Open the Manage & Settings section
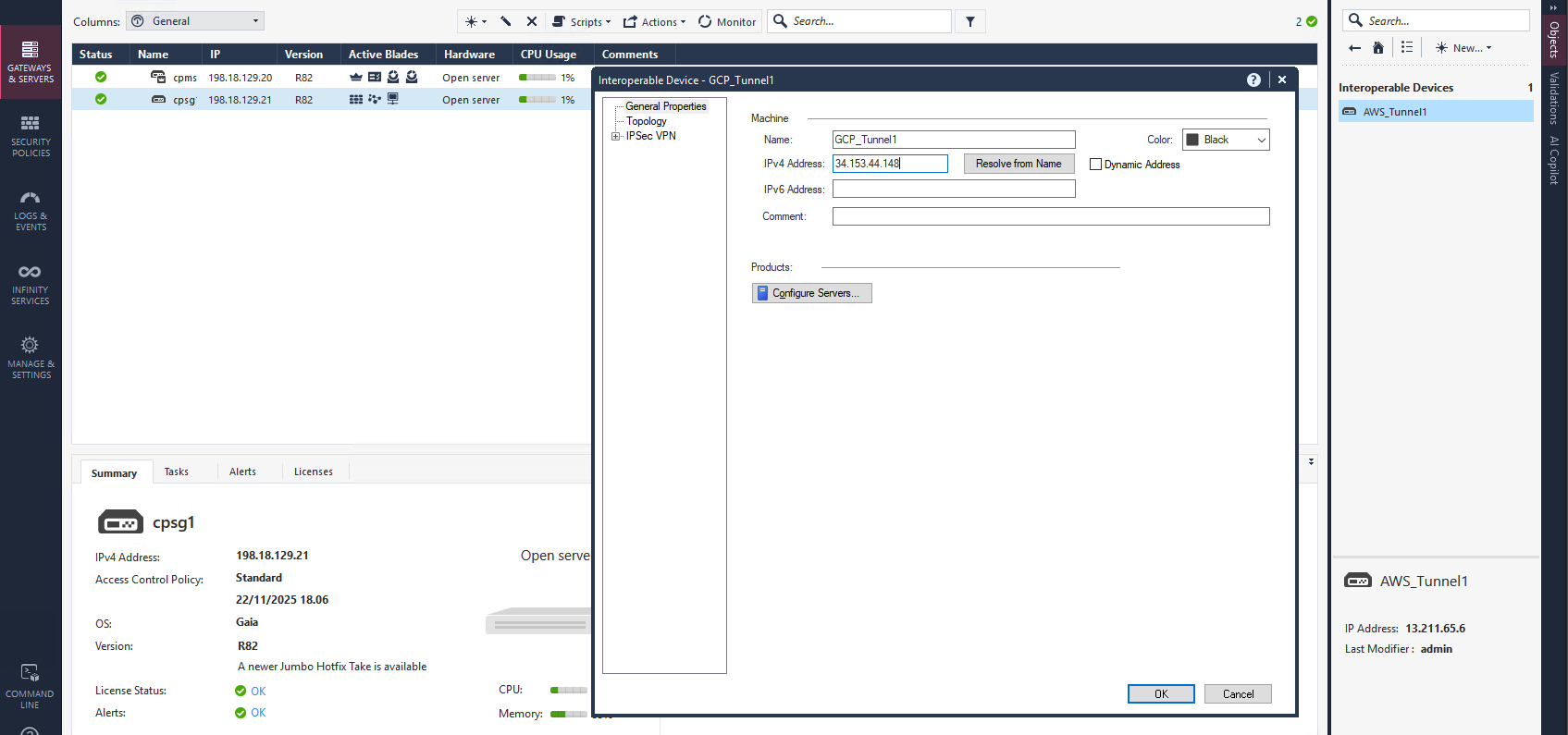This screenshot has height=735, width=1568. coord(31,358)
